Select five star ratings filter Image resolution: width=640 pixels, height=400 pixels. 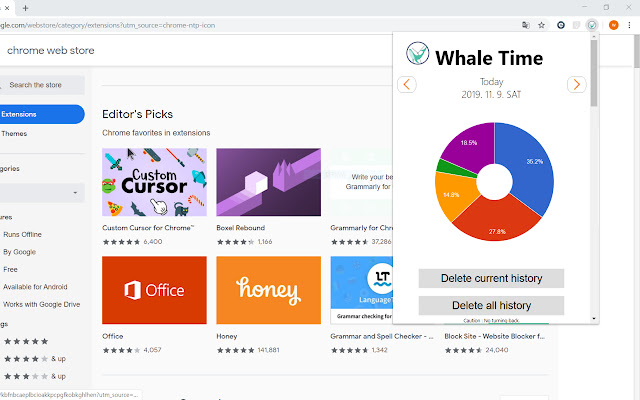(x=26, y=341)
